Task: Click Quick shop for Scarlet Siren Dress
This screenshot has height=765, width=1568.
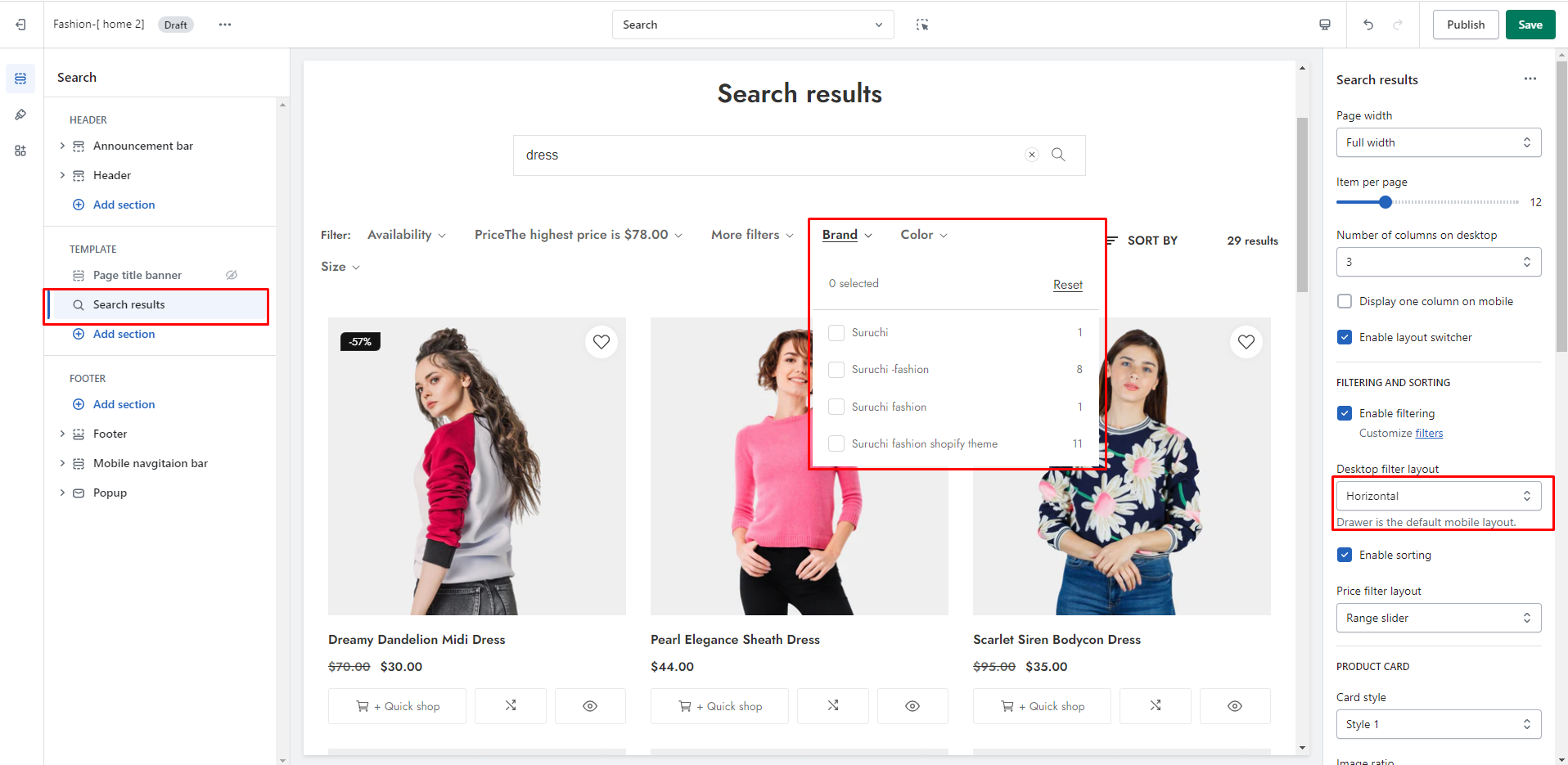Action: (1043, 705)
